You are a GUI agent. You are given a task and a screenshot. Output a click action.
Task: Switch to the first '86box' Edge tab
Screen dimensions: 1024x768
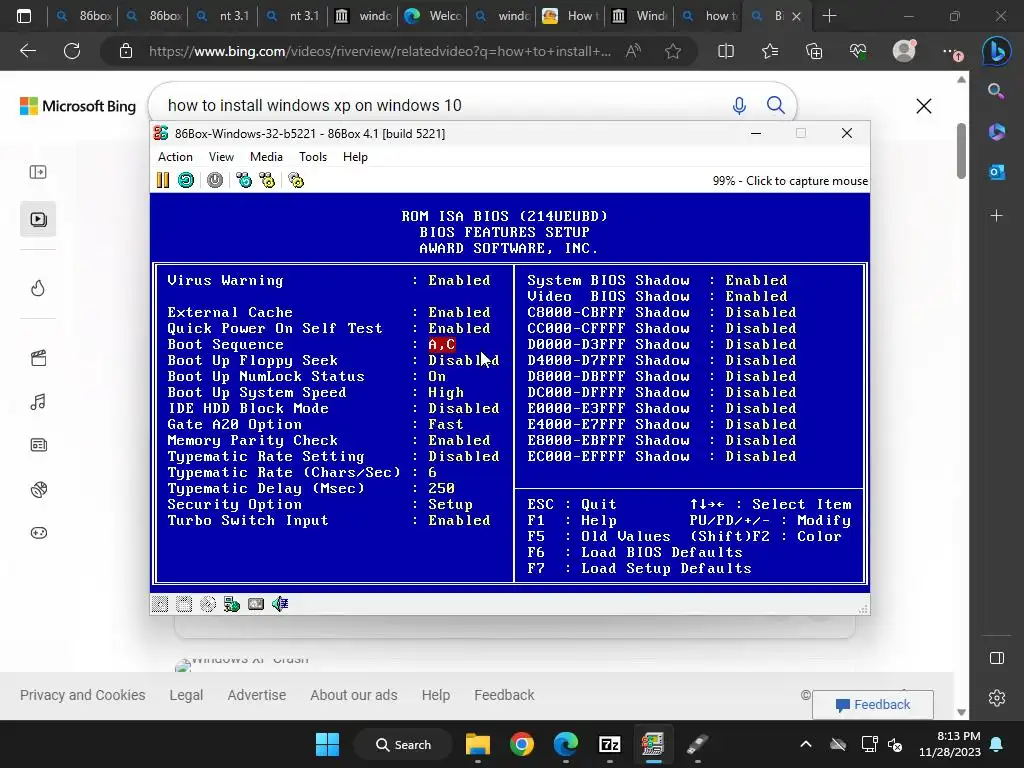(x=83, y=16)
